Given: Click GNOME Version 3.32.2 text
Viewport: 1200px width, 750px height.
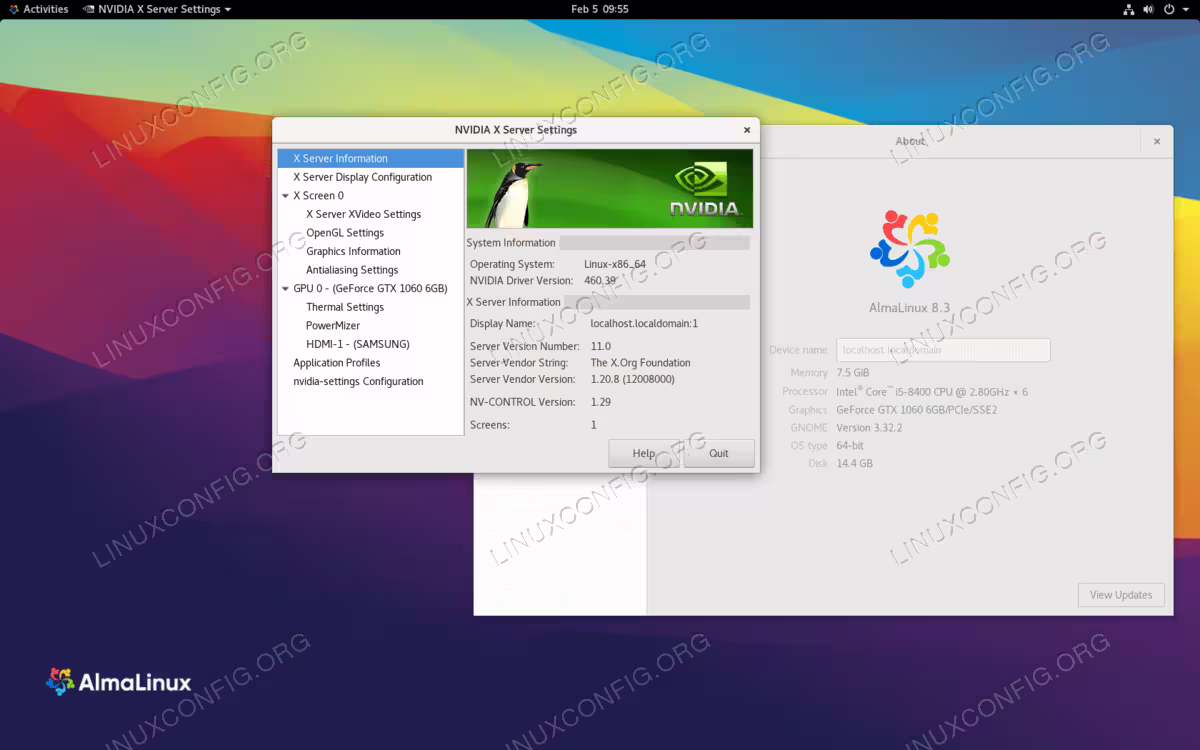Looking at the screenshot, I should coord(869,428).
